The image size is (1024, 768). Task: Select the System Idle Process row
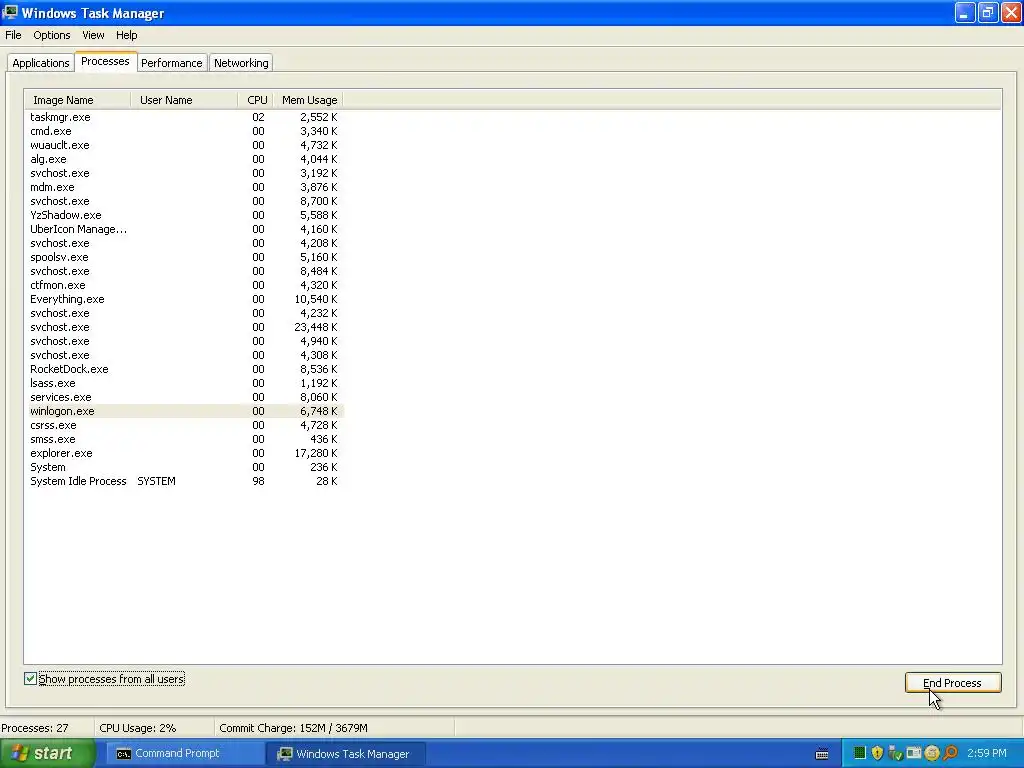point(184,481)
